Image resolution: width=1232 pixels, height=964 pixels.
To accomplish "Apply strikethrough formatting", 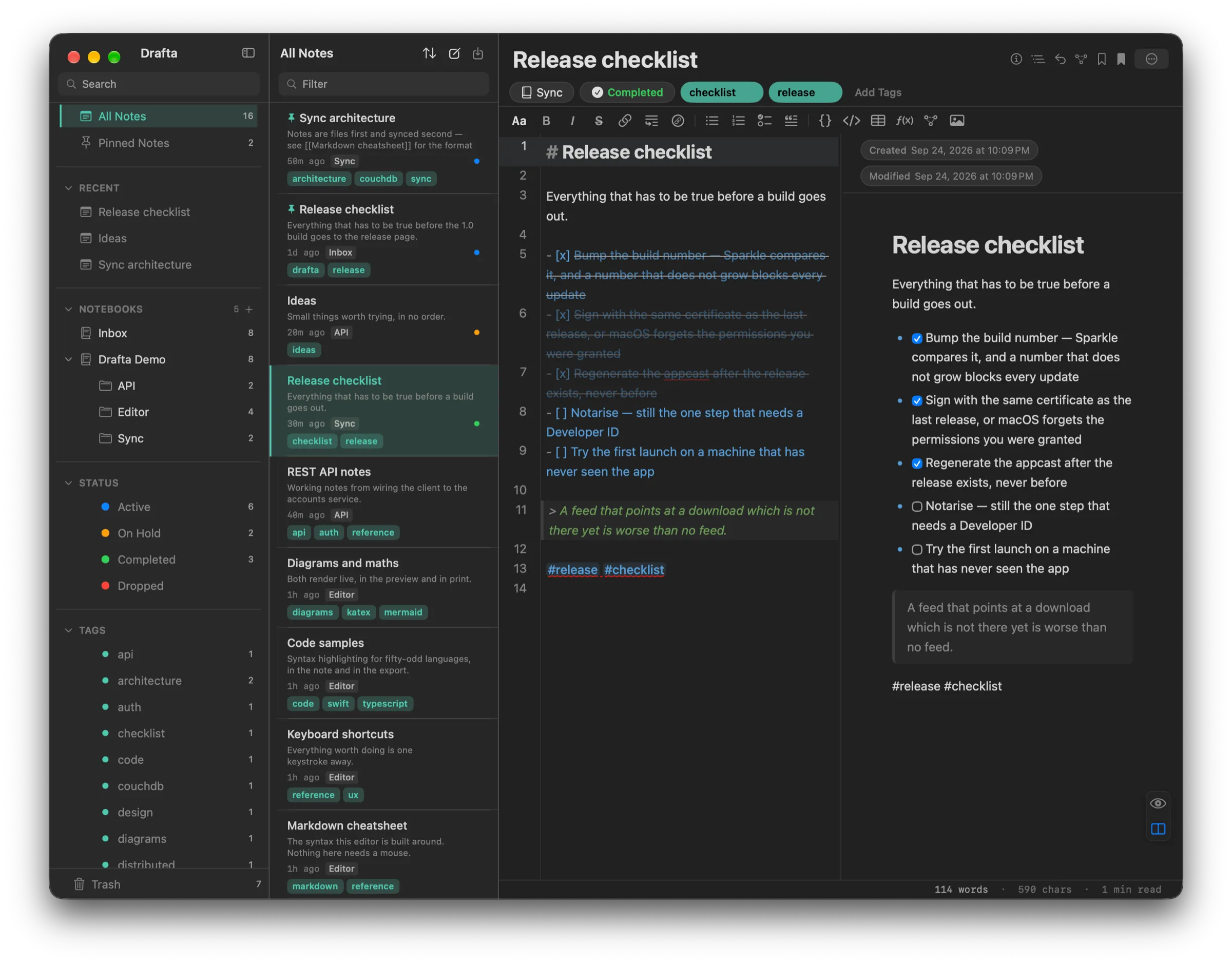I will pos(598,121).
